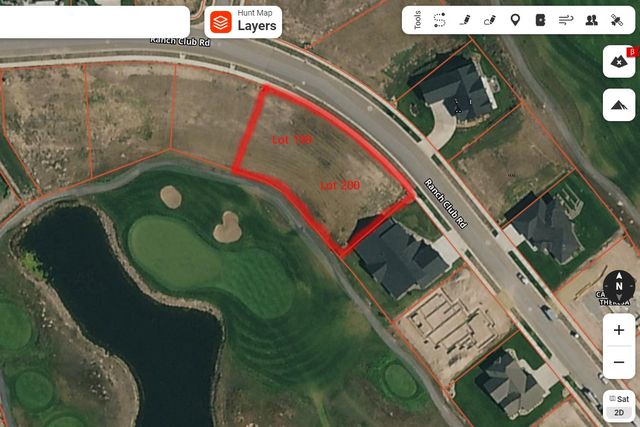Select the Lot 200 parcel label
The image size is (640, 427).
340,185
